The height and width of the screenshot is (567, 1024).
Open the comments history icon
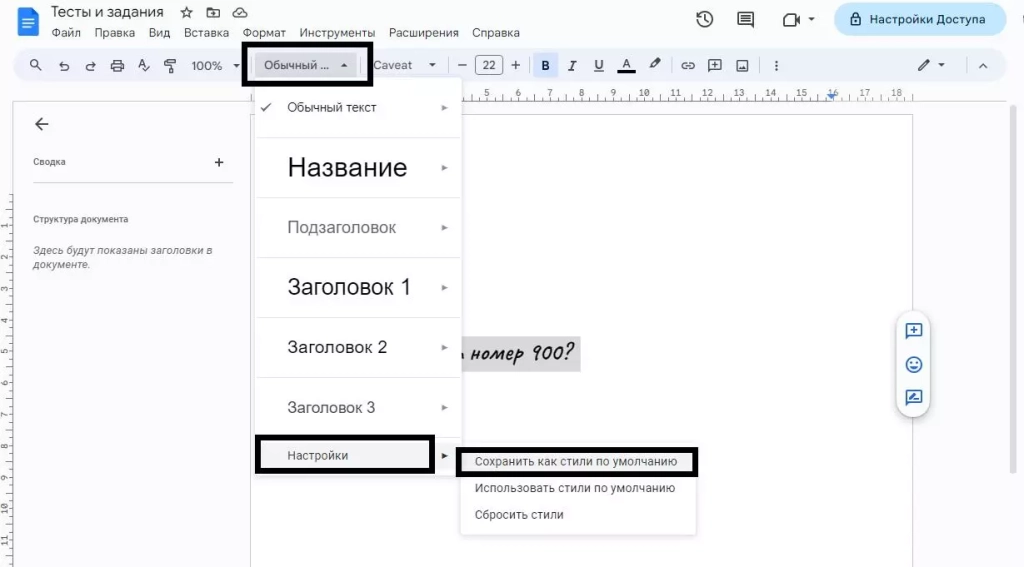click(x=745, y=20)
